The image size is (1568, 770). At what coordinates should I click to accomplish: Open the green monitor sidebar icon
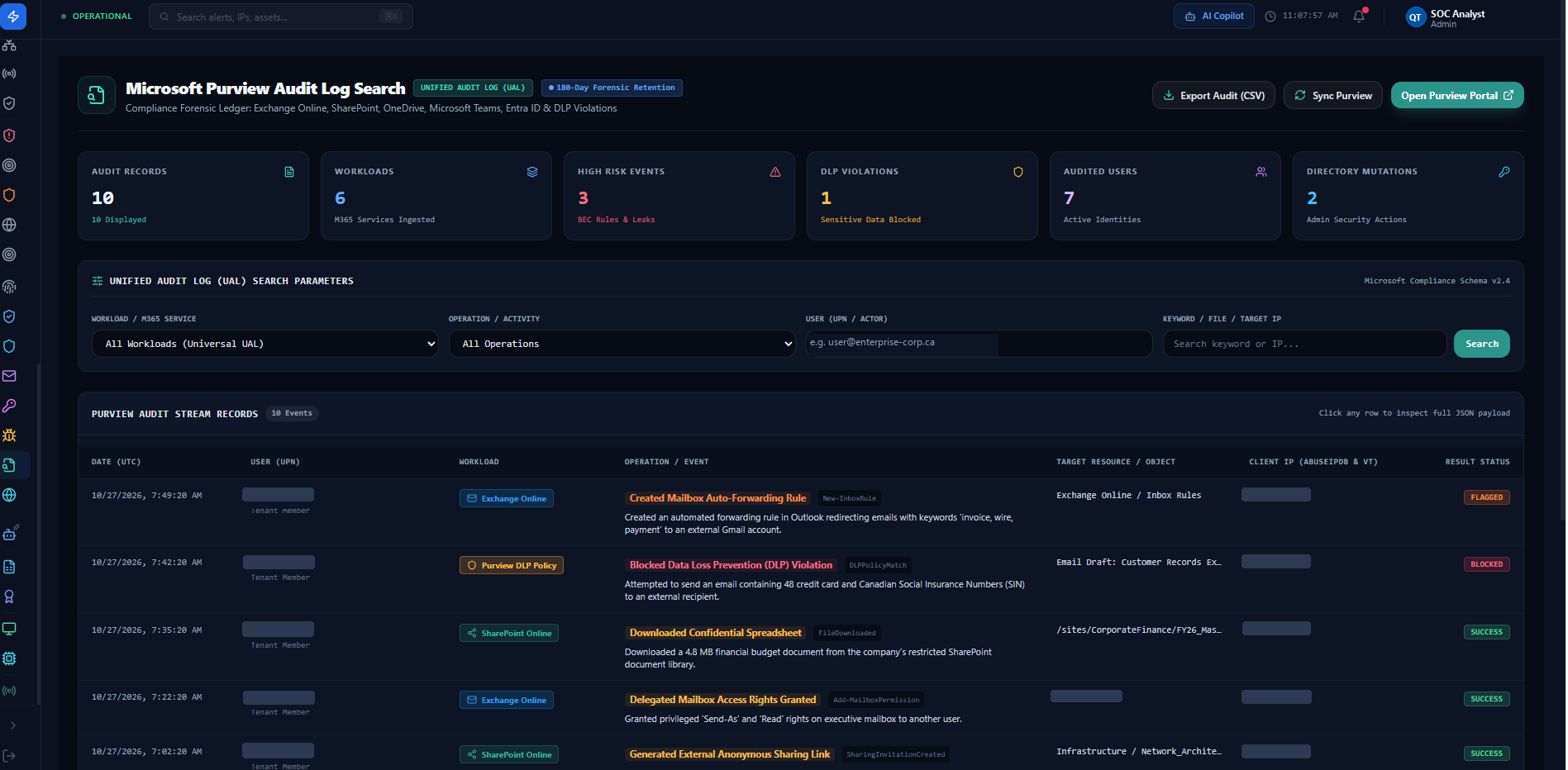pos(9,629)
